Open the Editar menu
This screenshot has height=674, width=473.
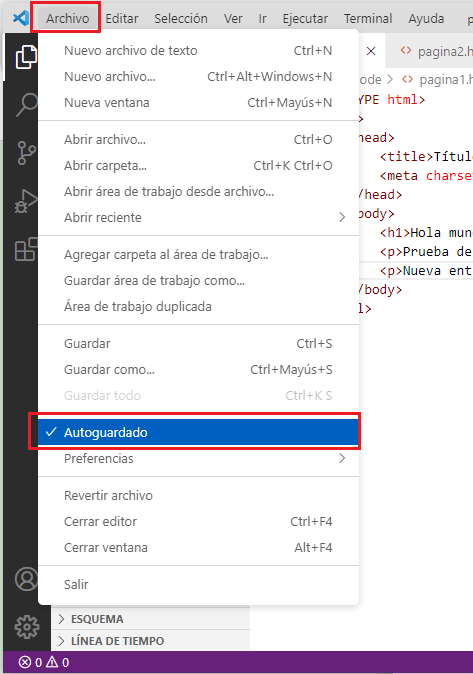click(122, 18)
